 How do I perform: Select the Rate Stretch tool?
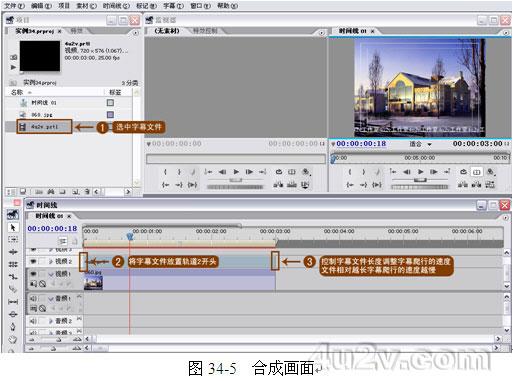tap(13, 277)
